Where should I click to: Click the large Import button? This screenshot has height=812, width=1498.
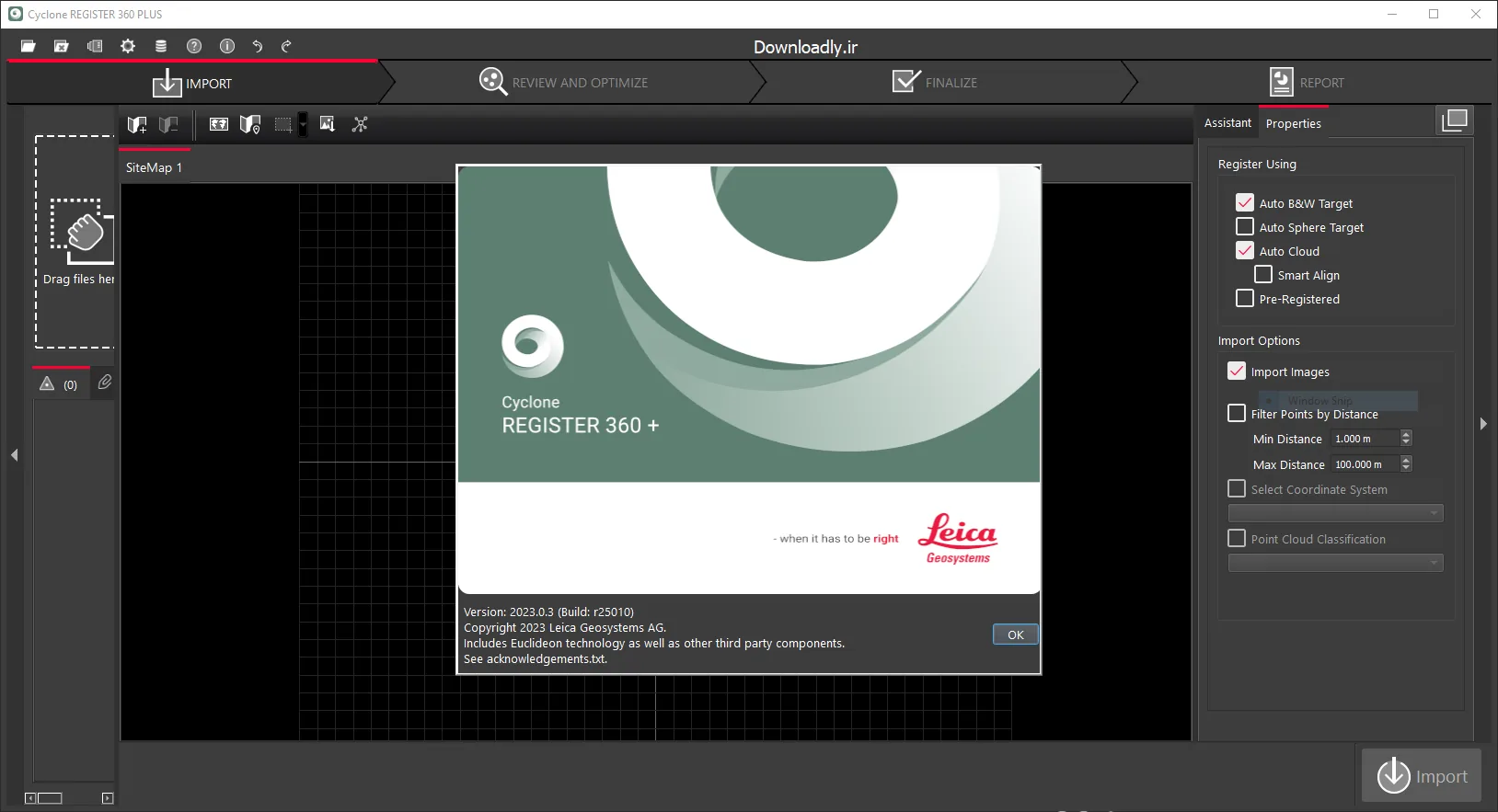[1422, 776]
